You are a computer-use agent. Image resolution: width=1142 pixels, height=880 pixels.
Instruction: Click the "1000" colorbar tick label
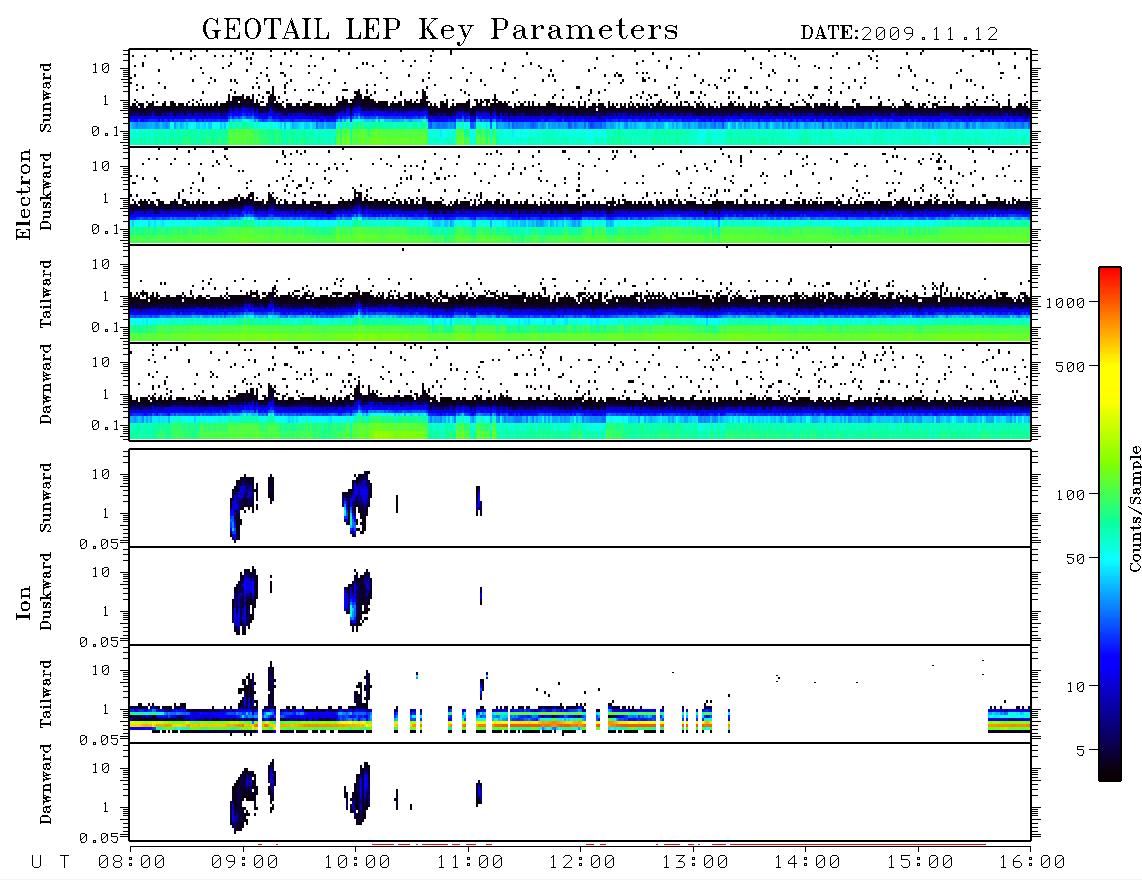[x=1066, y=303]
